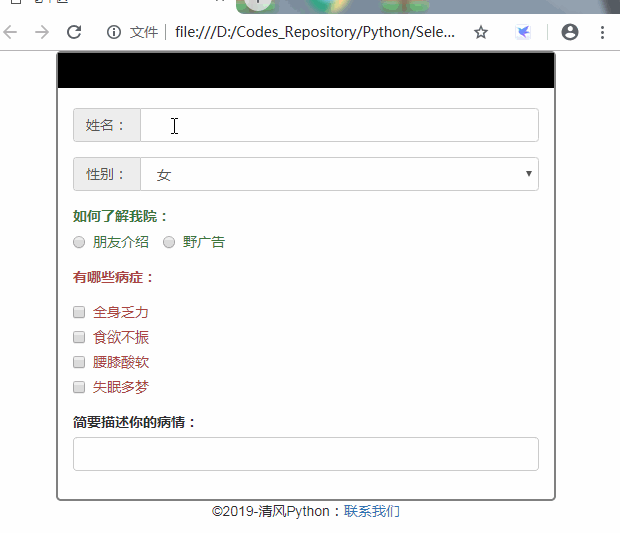This screenshot has width=620, height=533.
Task: Click the 姓名： label
Action: (x=105, y=125)
